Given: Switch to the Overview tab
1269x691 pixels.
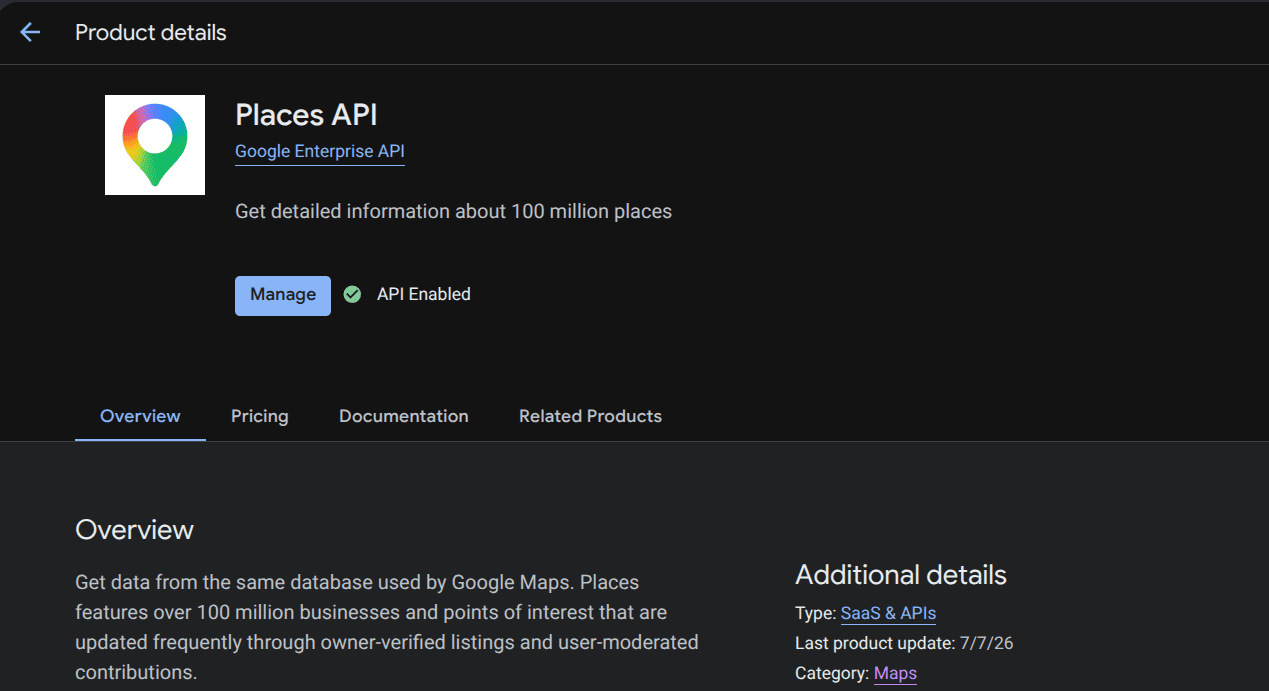Looking at the screenshot, I should (x=140, y=416).
